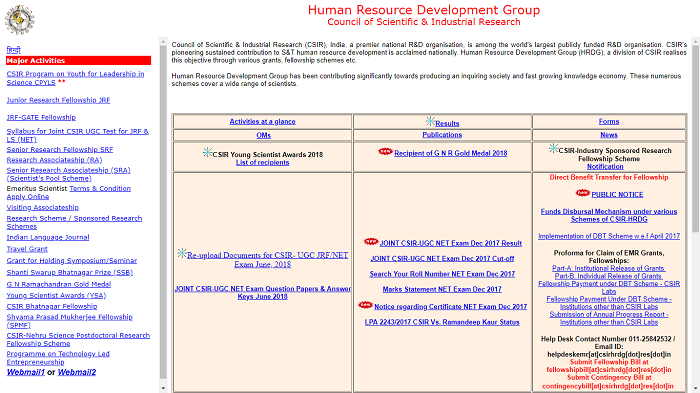Click the new badge beside PUBLIC NOTICE
Image resolution: width=700 pixels, height=393 pixels.
(x=582, y=193)
